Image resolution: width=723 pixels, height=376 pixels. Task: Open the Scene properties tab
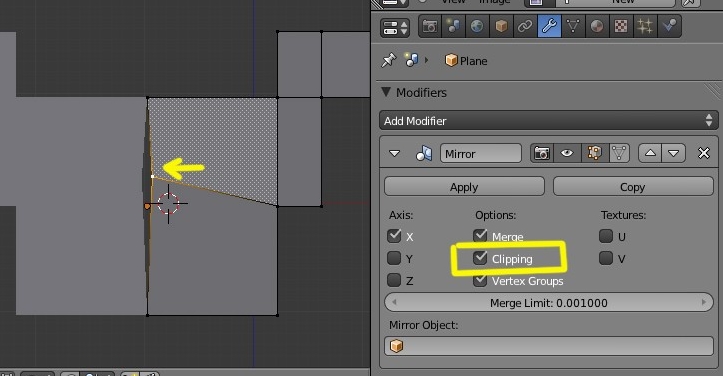click(x=453, y=26)
